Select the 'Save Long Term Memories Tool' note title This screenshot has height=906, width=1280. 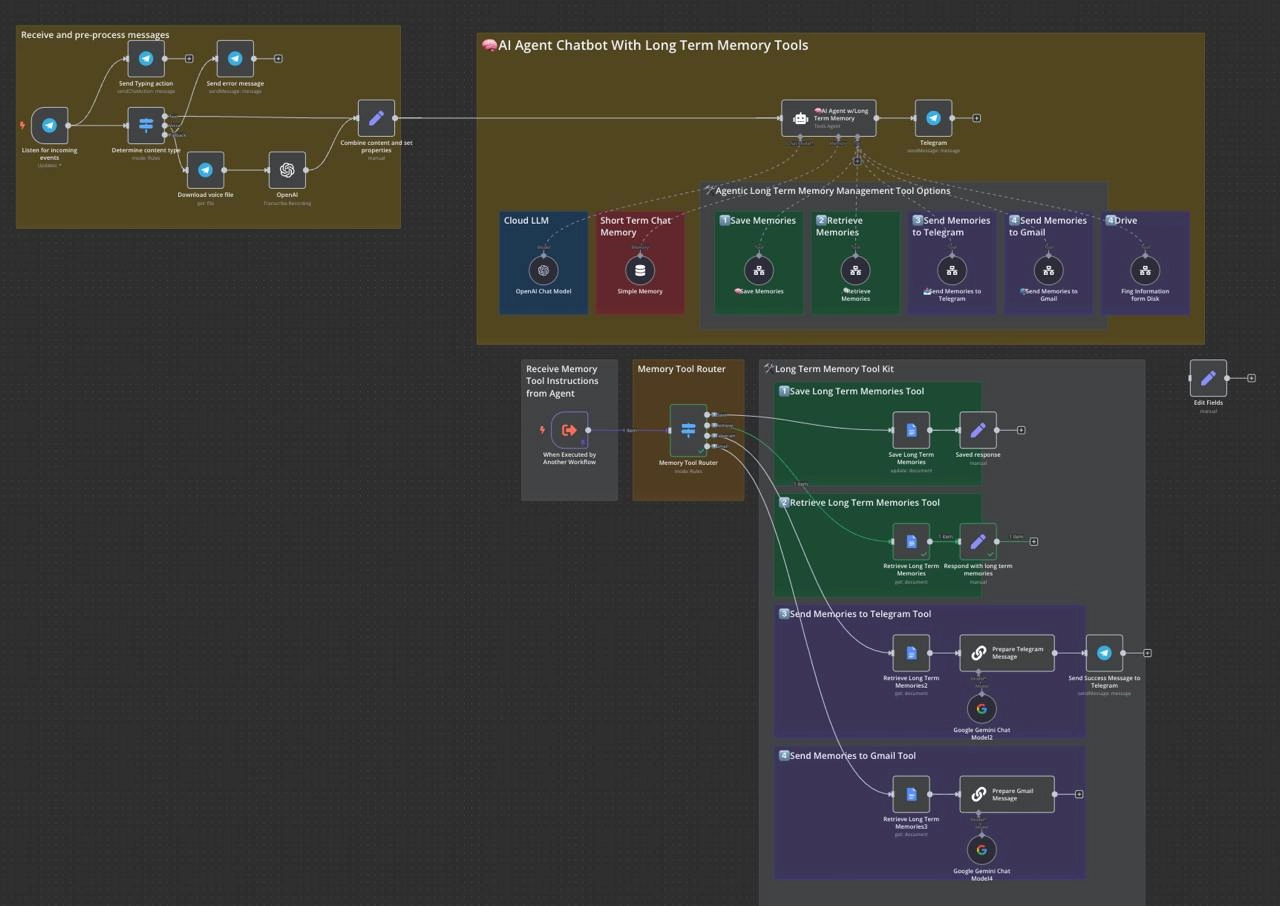pos(852,391)
